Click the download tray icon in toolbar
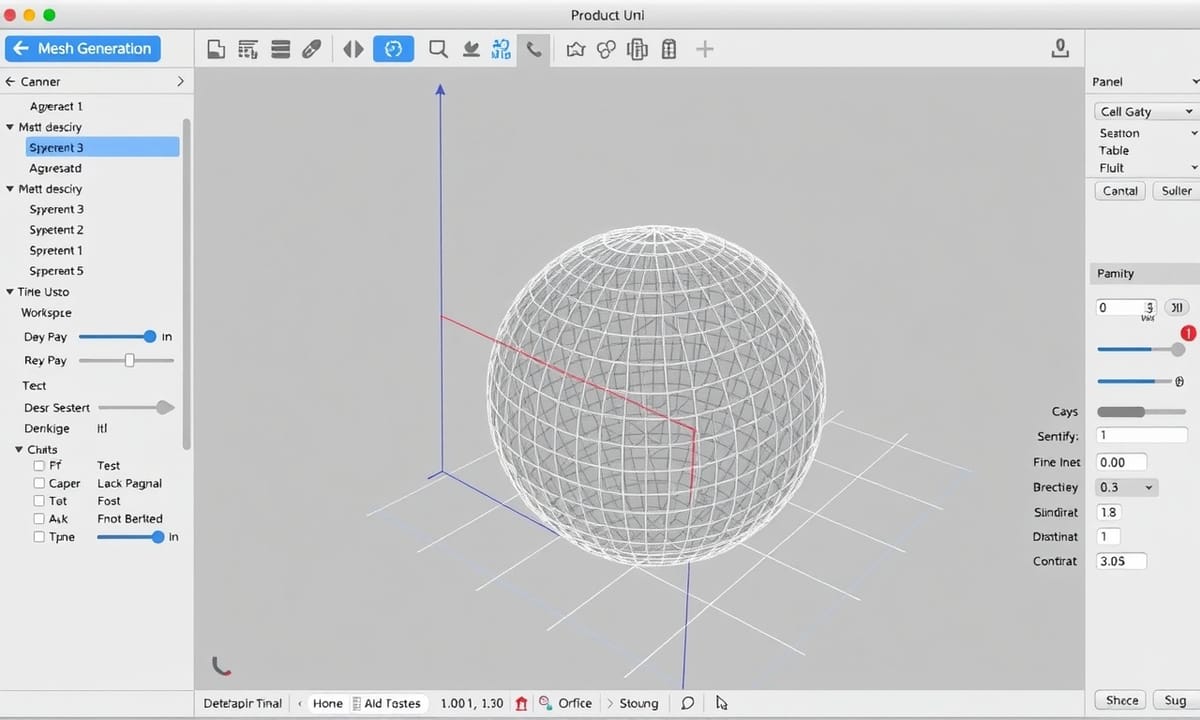This screenshot has width=1200, height=720. pos(471,49)
